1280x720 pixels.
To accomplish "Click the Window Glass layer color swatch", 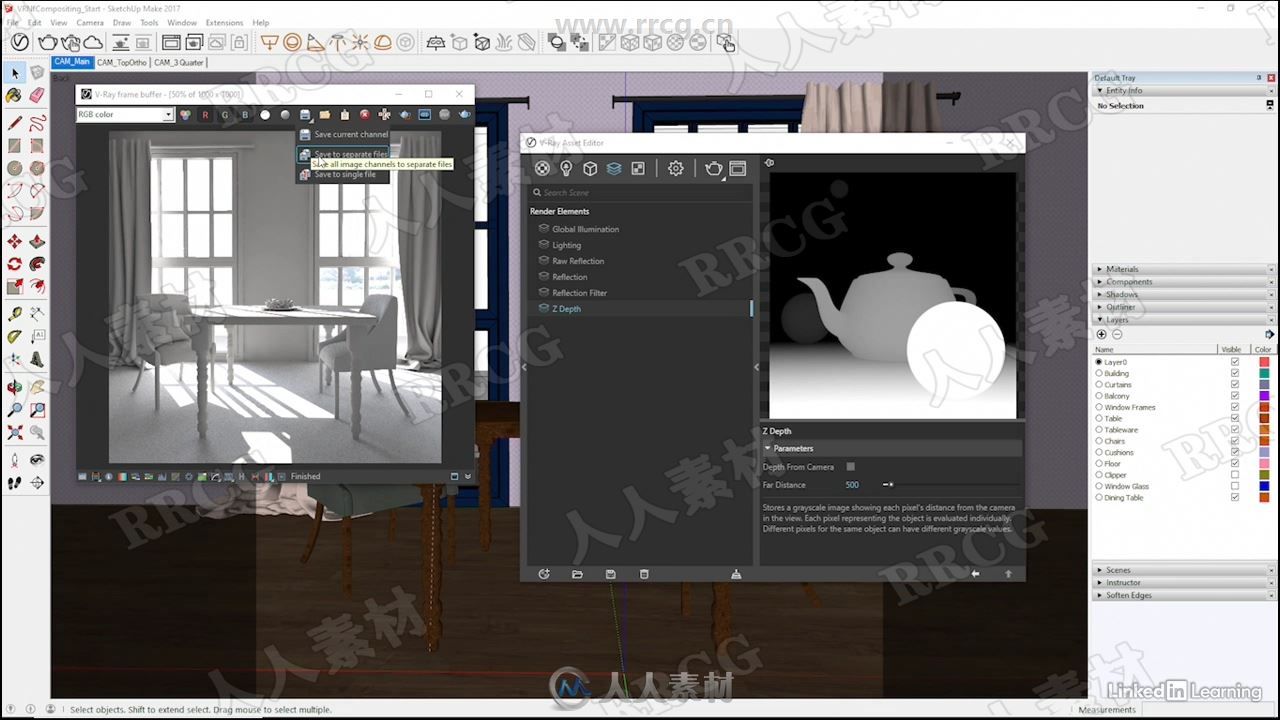I will click(1264, 486).
